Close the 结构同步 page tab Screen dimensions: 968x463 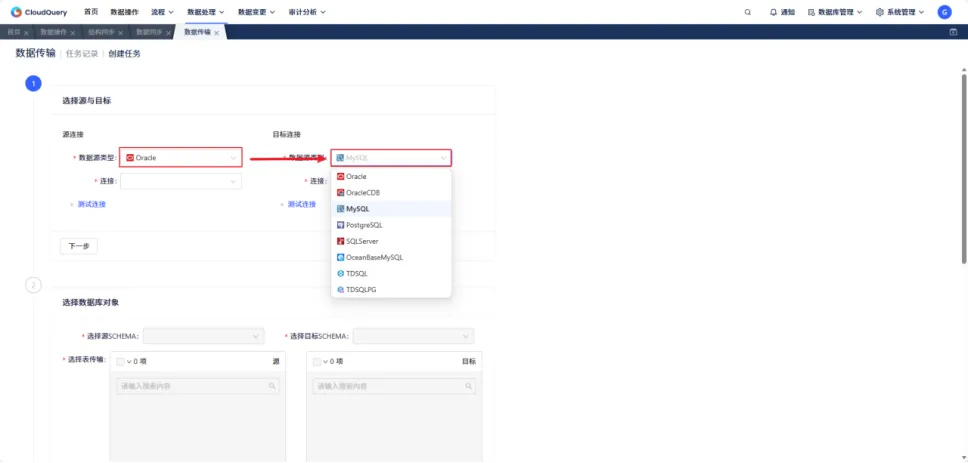click(x=121, y=33)
